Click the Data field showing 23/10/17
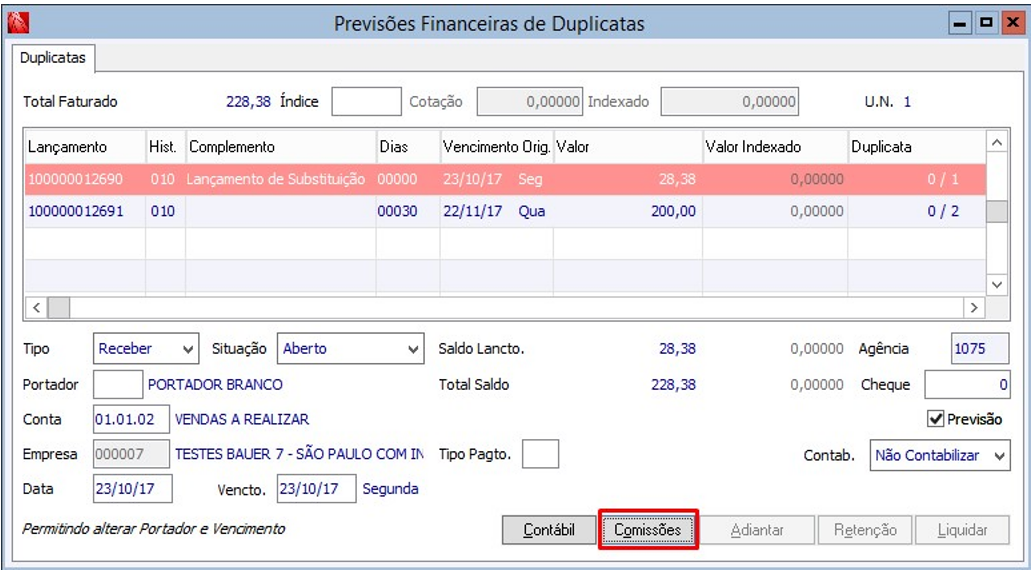 pyautogui.click(x=133, y=489)
